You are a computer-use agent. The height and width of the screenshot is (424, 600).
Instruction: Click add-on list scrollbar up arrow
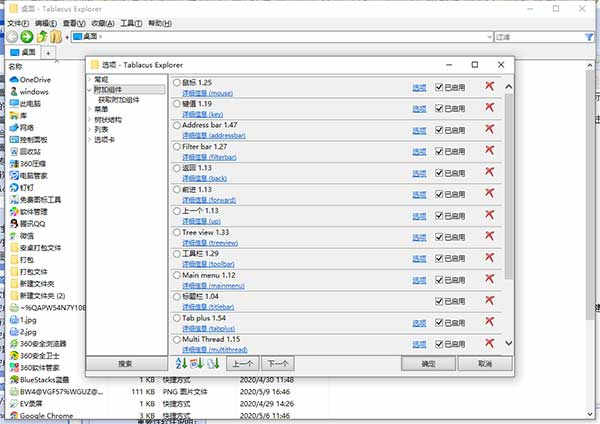509,87
